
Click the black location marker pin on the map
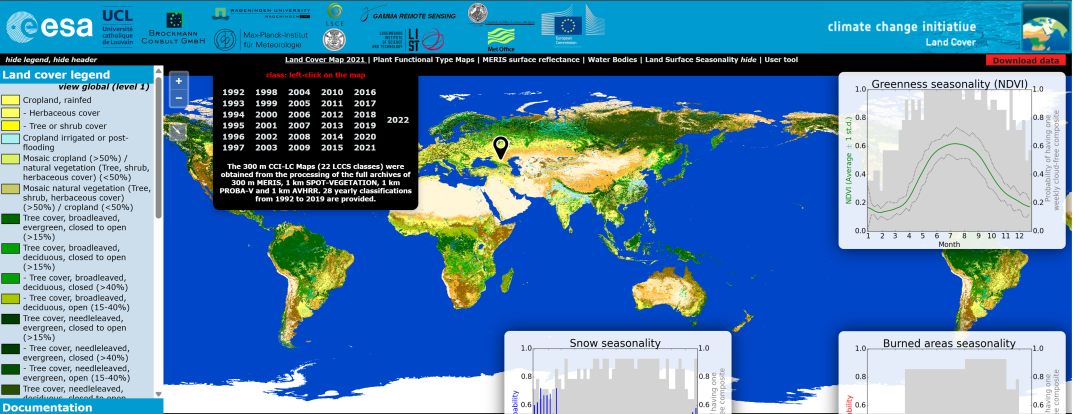[x=501, y=146]
